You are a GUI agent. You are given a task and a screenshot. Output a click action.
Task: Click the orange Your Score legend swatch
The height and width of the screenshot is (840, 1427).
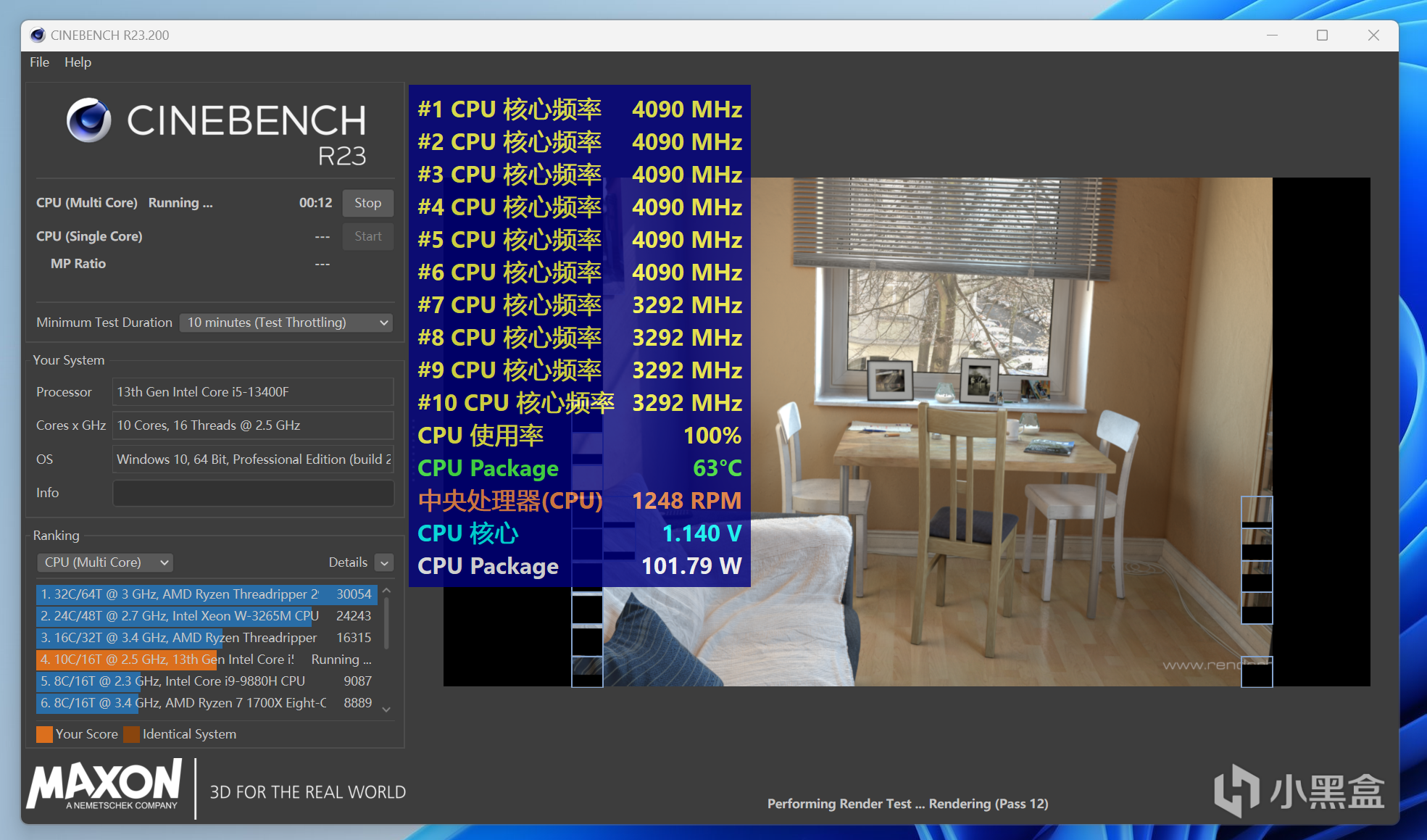point(44,734)
